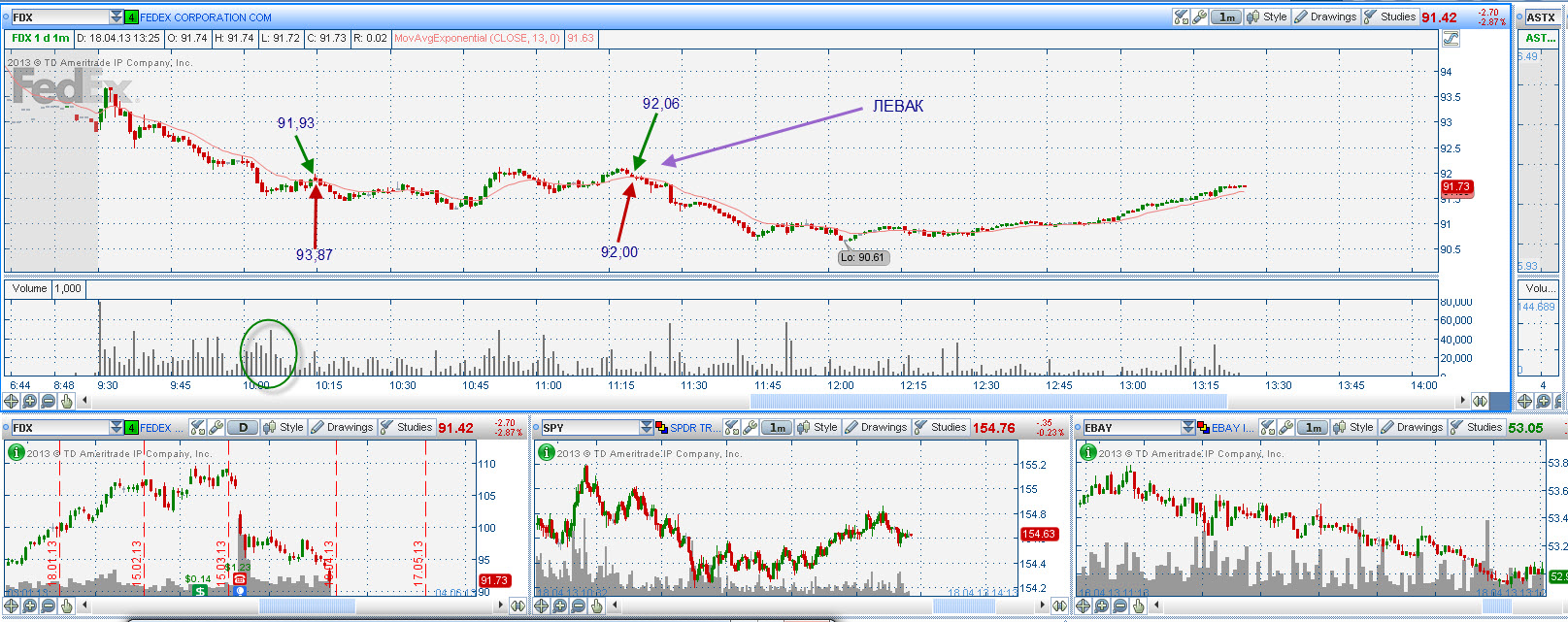Screen dimensions: 1568x622
Task: Click the ASTX symbol field in right panel
Action: pyautogui.click(x=1540, y=17)
